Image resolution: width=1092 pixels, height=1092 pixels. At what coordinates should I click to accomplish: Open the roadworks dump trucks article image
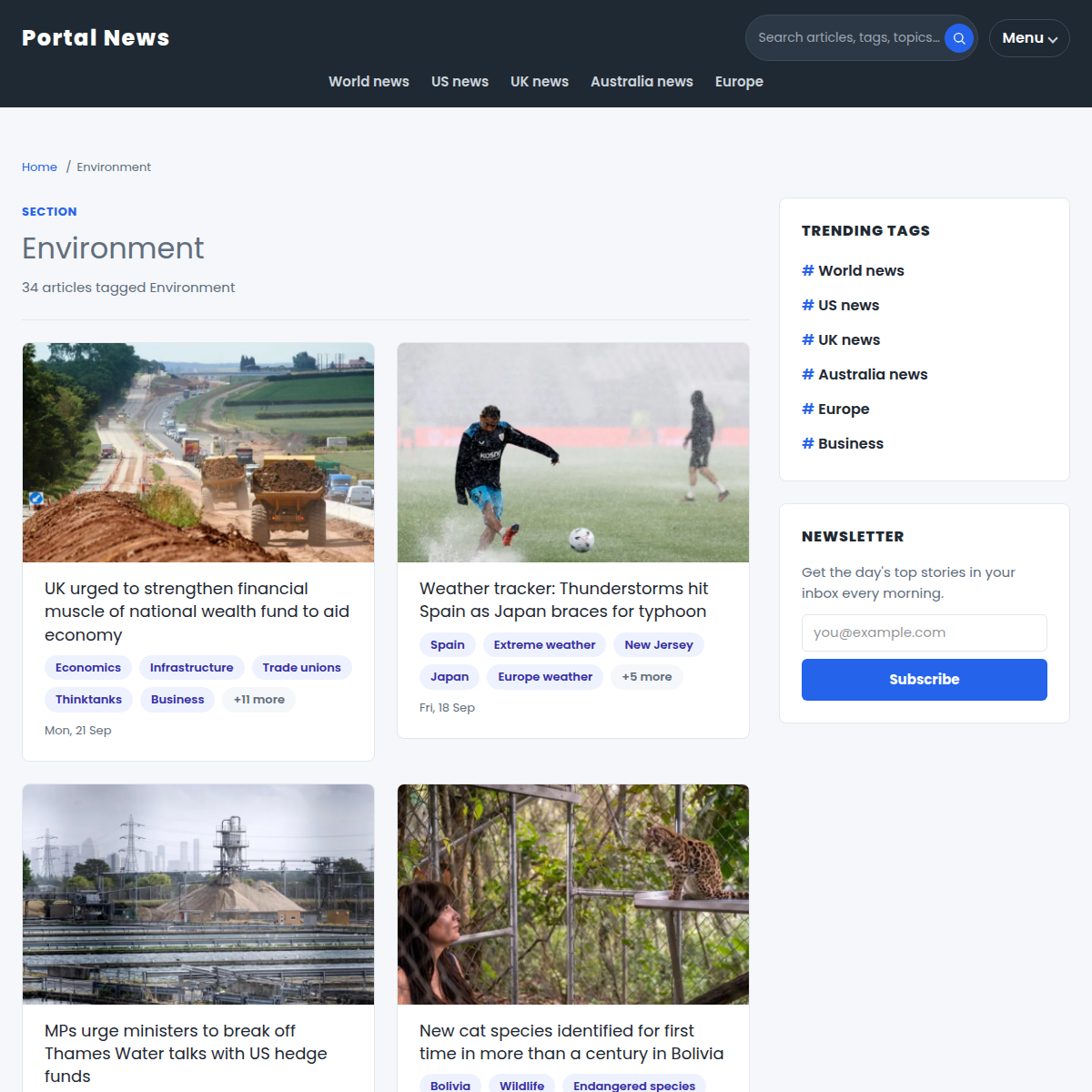[x=198, y=452]
